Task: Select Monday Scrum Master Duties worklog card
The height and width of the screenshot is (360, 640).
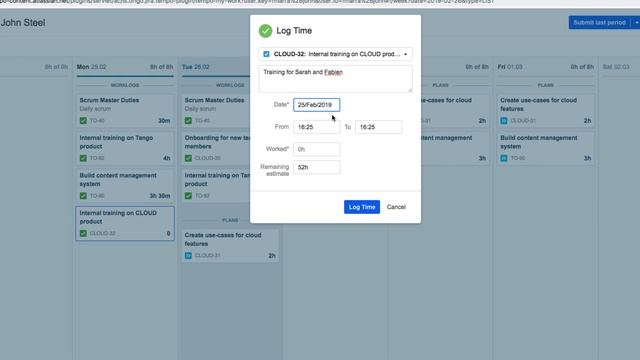Action: [x=125, y=110]
